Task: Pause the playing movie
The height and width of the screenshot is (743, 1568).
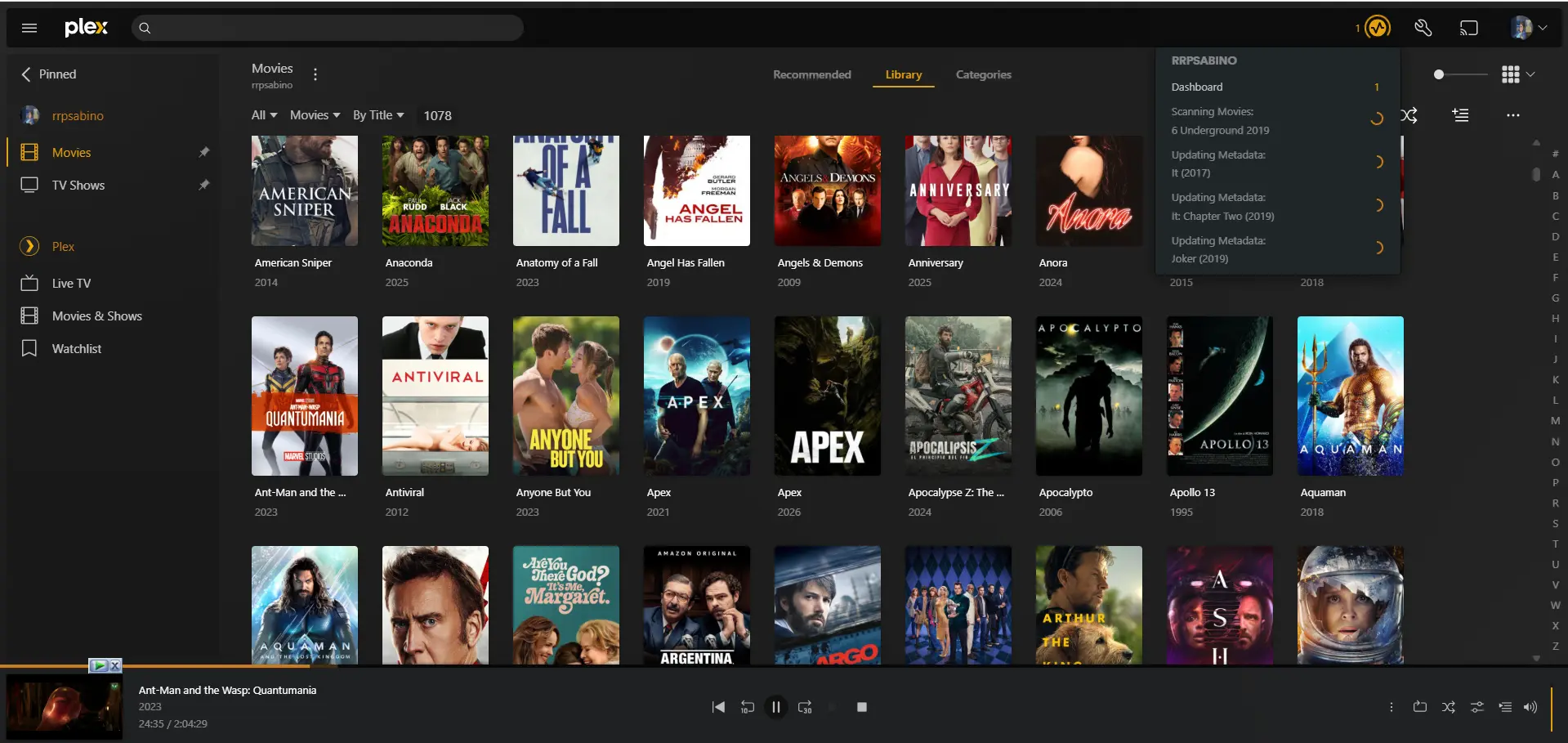Action: coord(775,707)
